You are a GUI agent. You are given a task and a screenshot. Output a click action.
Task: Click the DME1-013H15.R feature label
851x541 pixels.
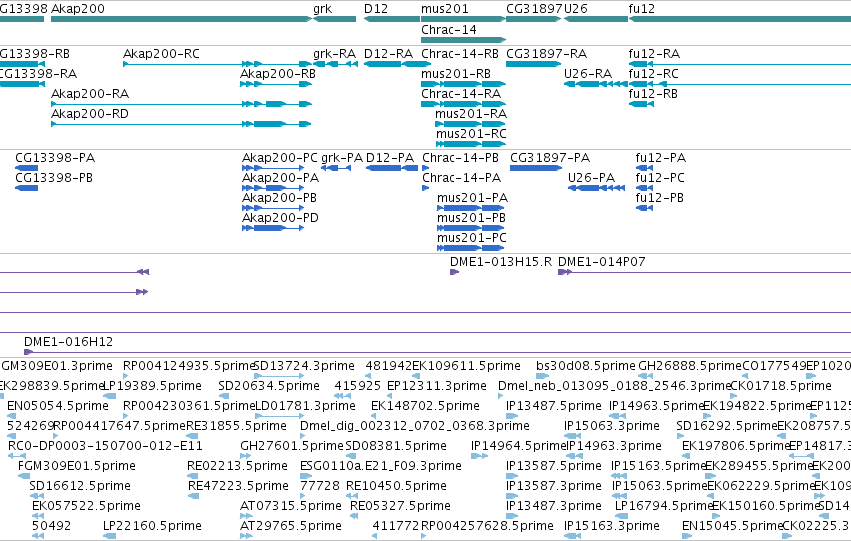pyautogui.click(x=501, y=262)
